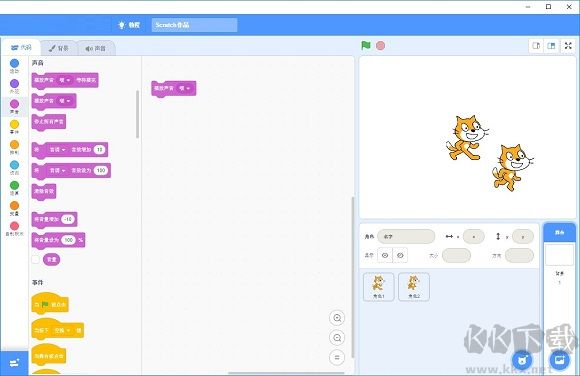This screenshot has width=580, height=376.
Task: Select the stage backdrop thumbnail
Action: (559, 255)
